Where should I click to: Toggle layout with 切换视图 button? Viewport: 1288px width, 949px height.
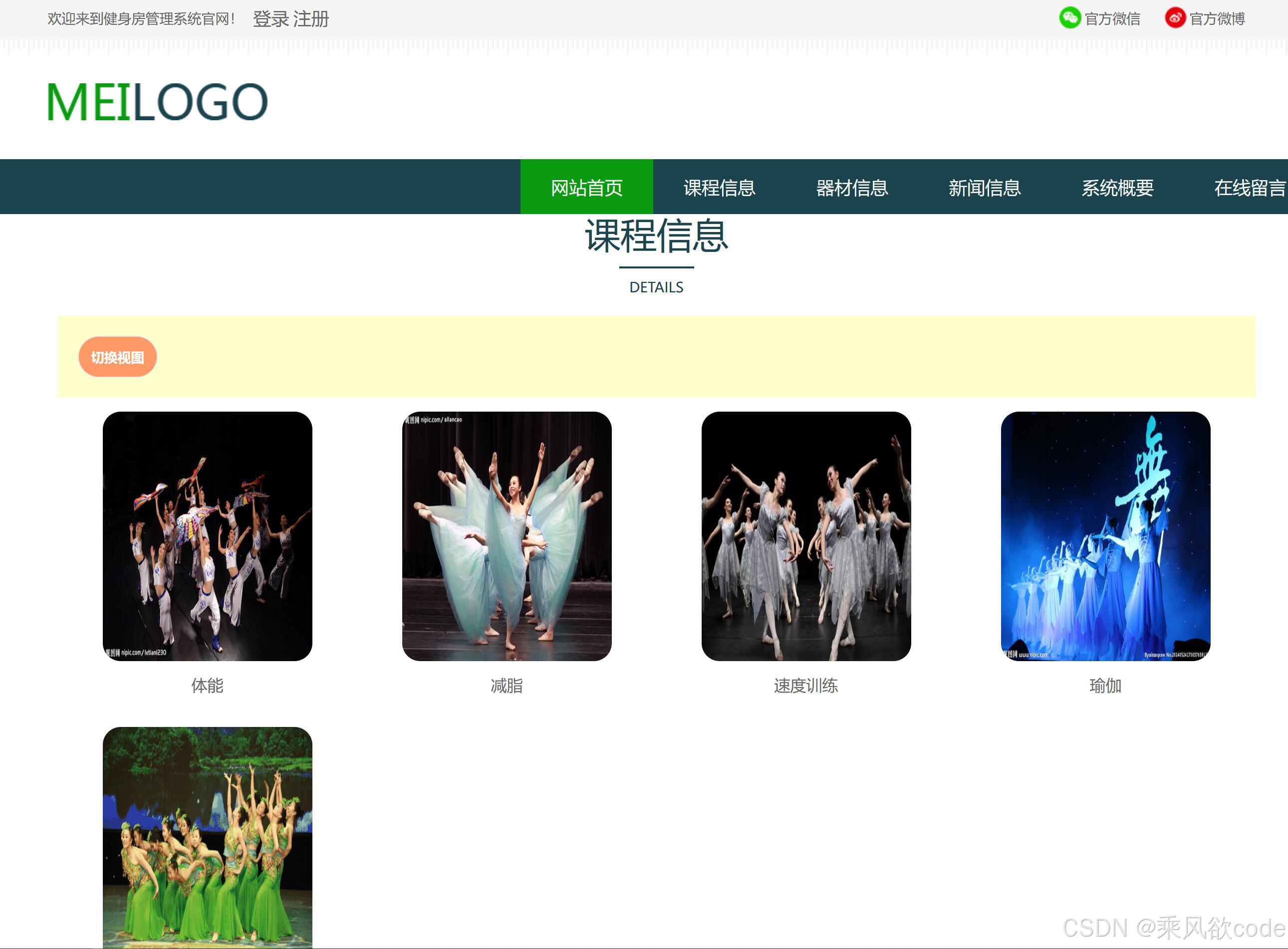(117, 357)
